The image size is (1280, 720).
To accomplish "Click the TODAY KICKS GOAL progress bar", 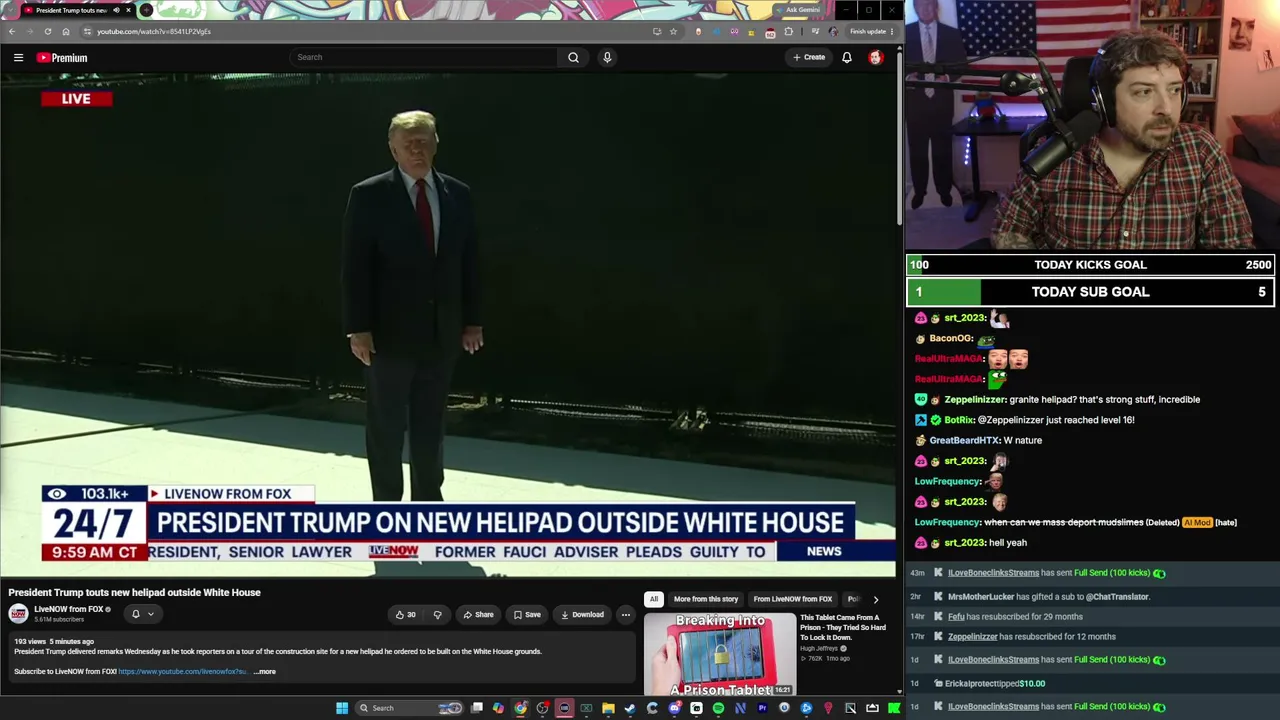I will 1090,265.
